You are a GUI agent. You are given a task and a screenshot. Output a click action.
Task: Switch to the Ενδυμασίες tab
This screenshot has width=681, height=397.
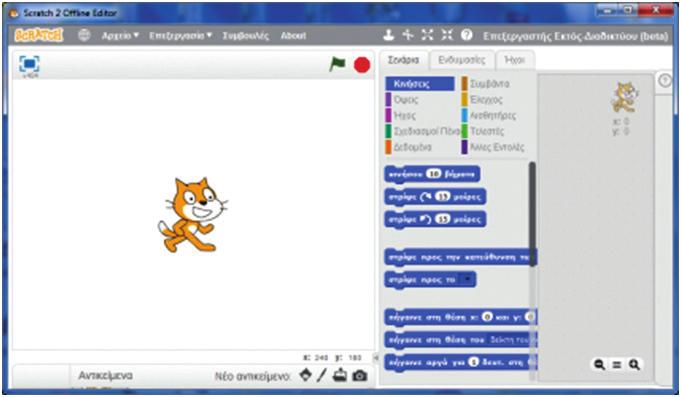click(x=461, y=60)
